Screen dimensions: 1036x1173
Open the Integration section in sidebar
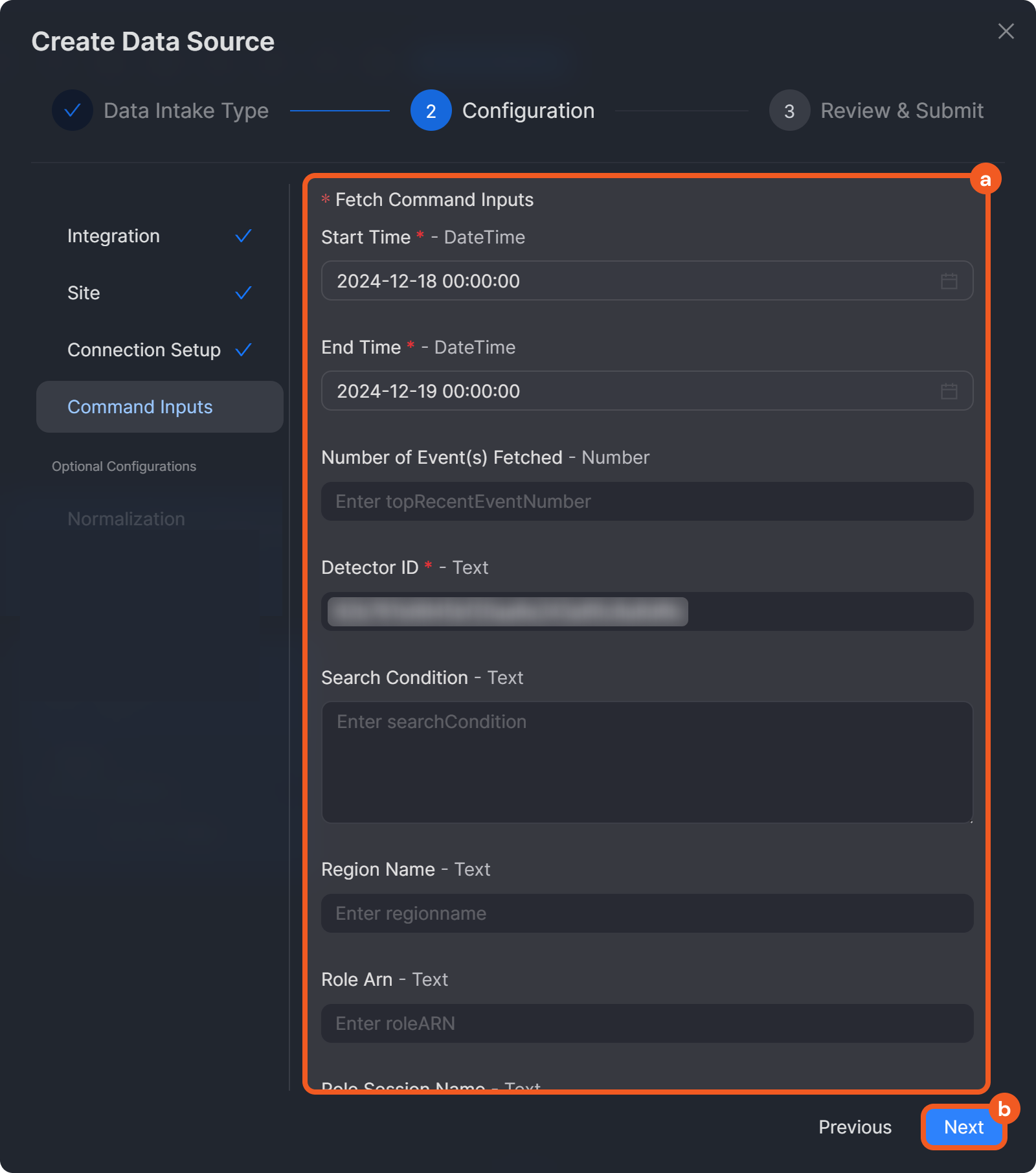point(114,236)
